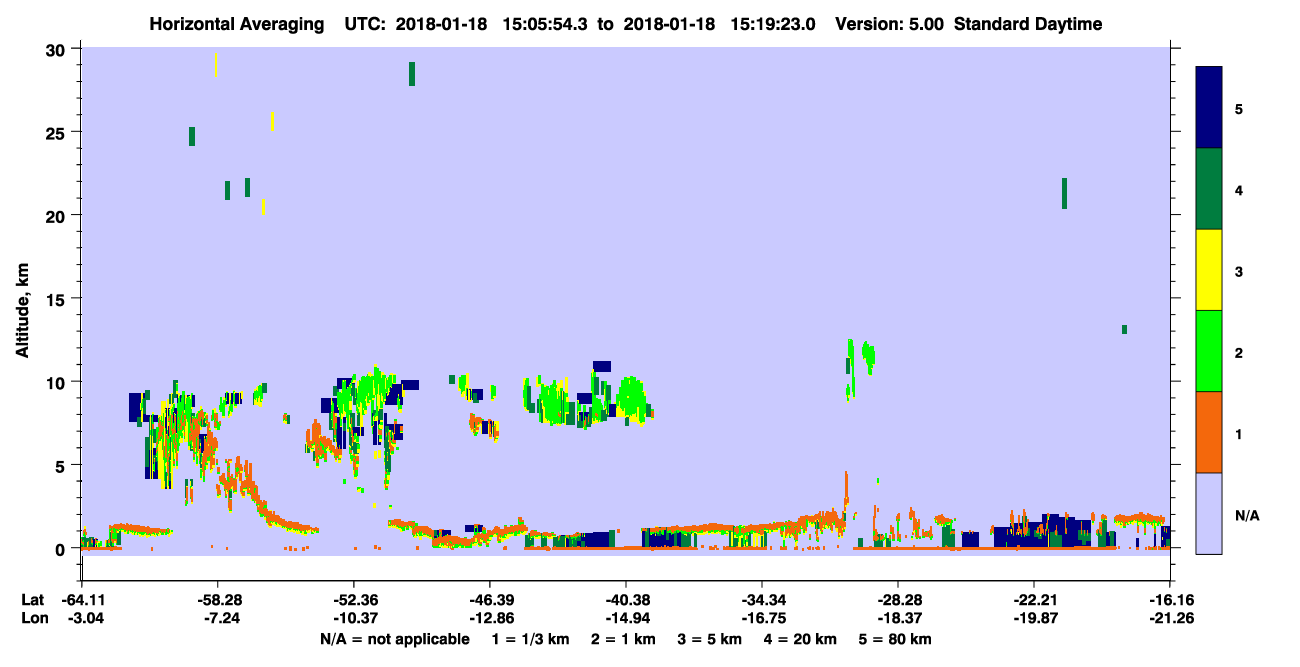Click the 'Lat' row label

[x=32, y=600]
